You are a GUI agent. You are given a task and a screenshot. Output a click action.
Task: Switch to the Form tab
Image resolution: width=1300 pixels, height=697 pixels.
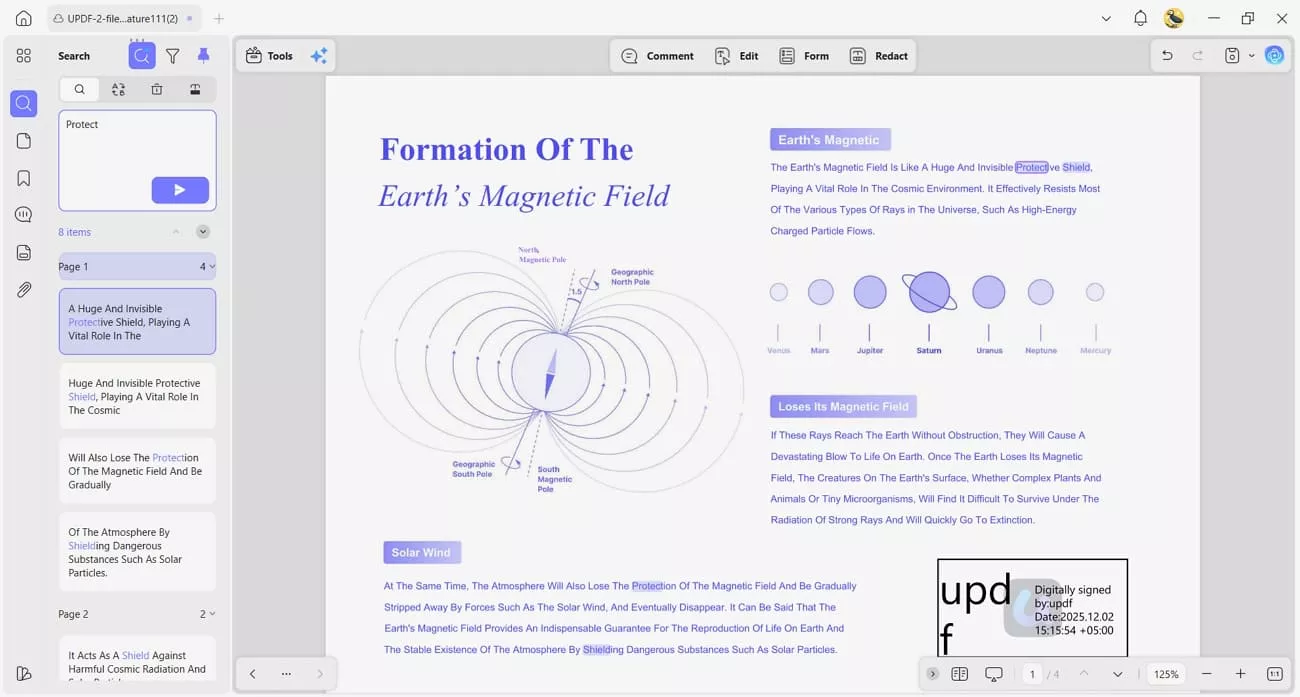coord(804,55)
